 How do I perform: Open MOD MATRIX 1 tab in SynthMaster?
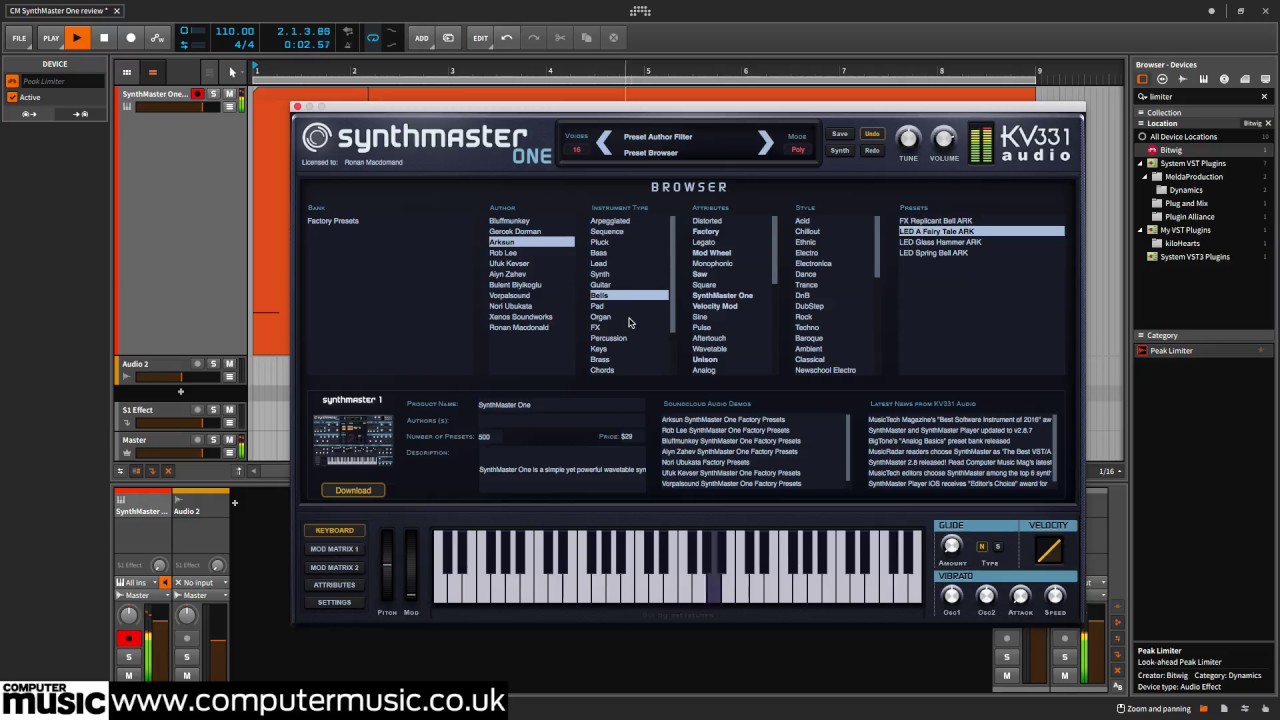pos(334,549)
